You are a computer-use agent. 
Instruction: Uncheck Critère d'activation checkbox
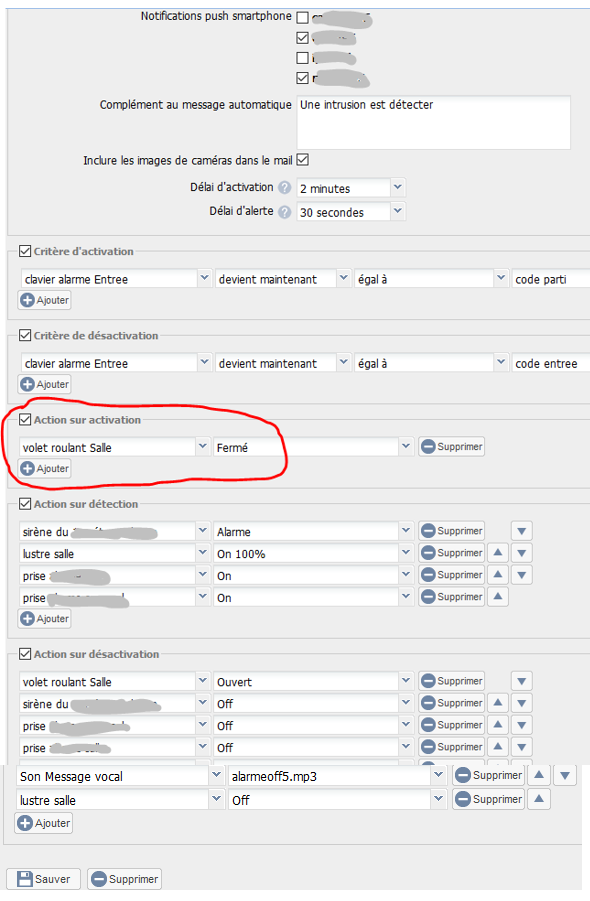pyautogui.click(x=25, y=251)
